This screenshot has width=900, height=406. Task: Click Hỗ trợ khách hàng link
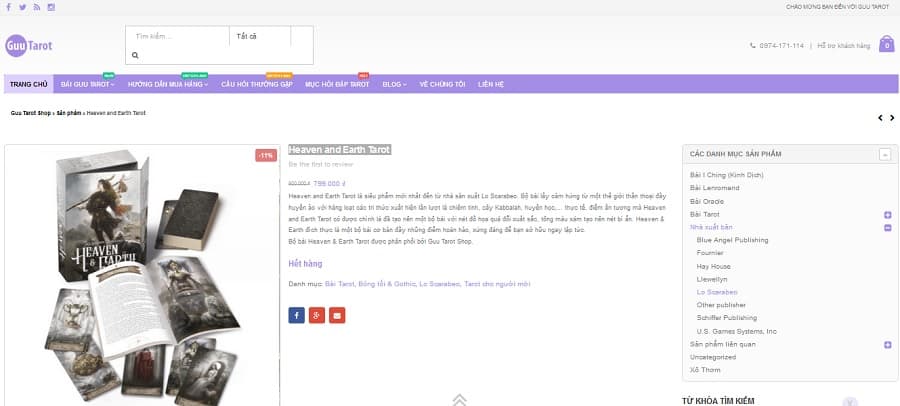843,45
